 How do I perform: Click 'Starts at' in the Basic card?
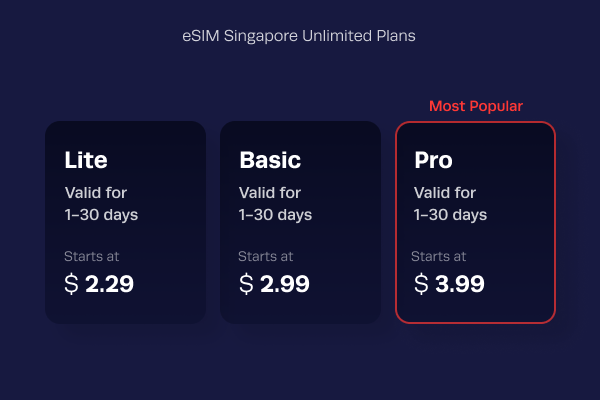tap(266, 256)
